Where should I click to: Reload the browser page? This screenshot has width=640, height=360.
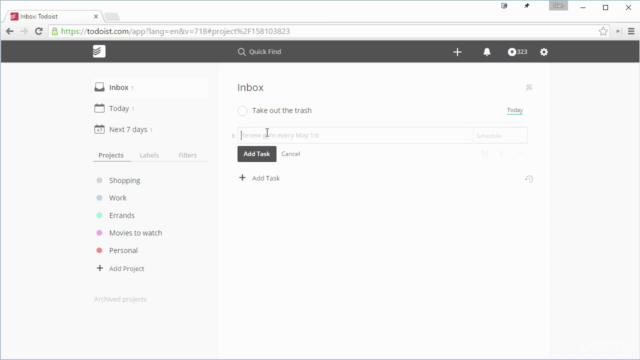(x=38, y=31)
